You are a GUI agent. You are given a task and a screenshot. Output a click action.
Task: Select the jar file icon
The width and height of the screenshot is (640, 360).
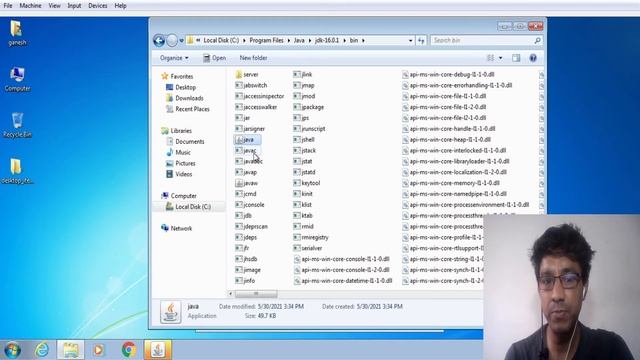[x=239, y=118]
